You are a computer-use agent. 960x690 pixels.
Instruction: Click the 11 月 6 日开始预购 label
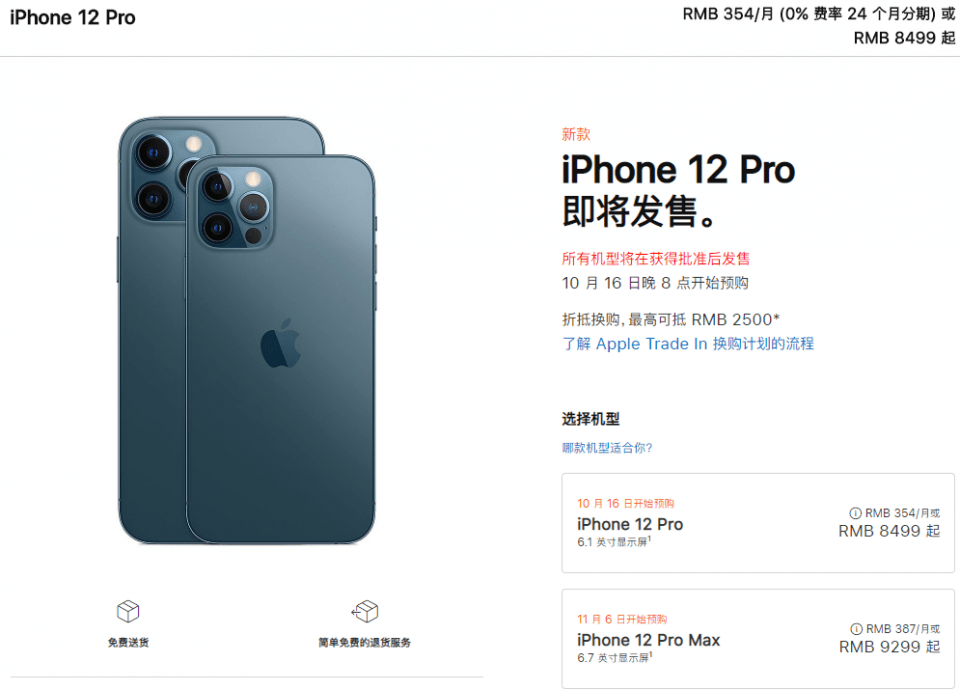(622, 619)
